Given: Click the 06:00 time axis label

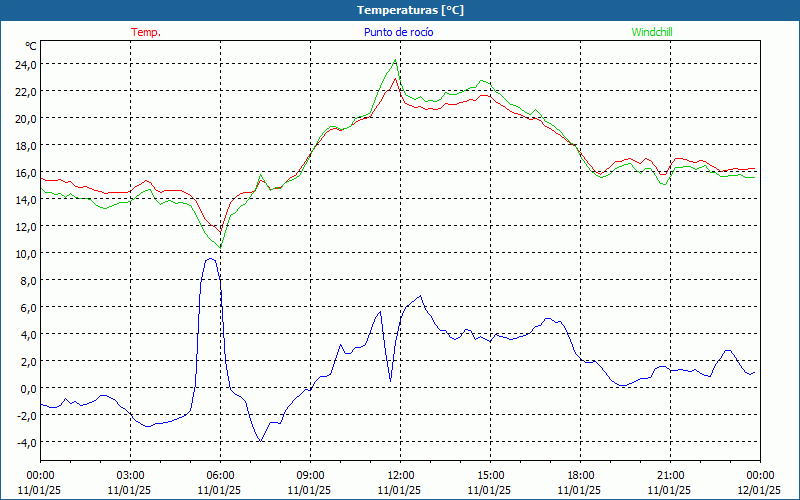Looking at the screenshot, I should (x=220, y=476).
